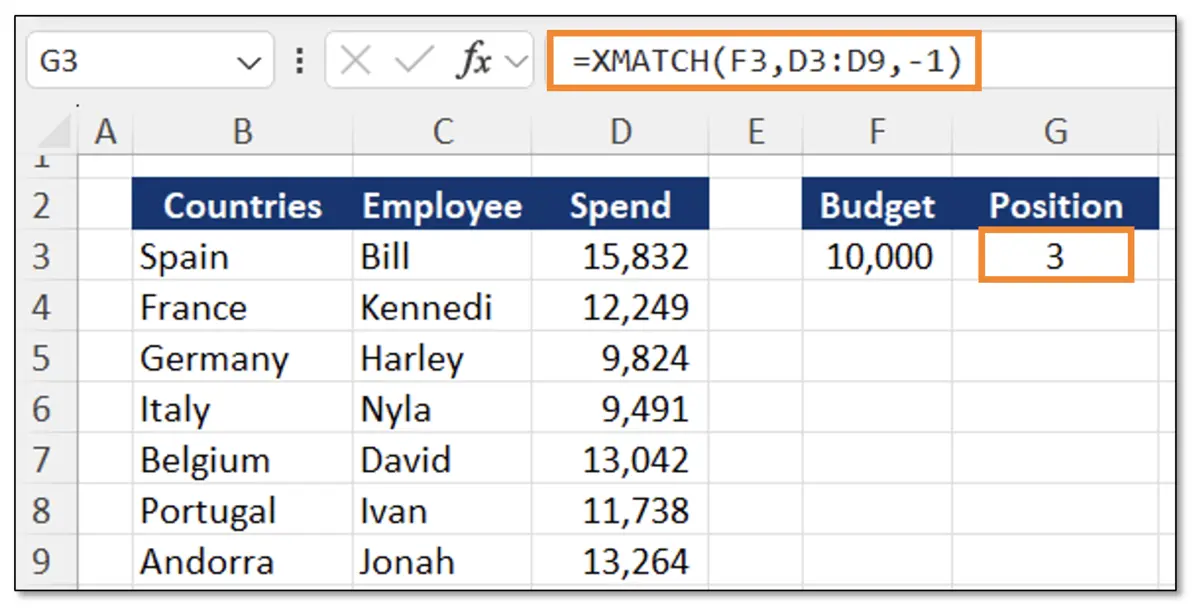Select the cell containing Jonah
Viewport: 1200px width, 612px height.
click(x=442, y=562)
